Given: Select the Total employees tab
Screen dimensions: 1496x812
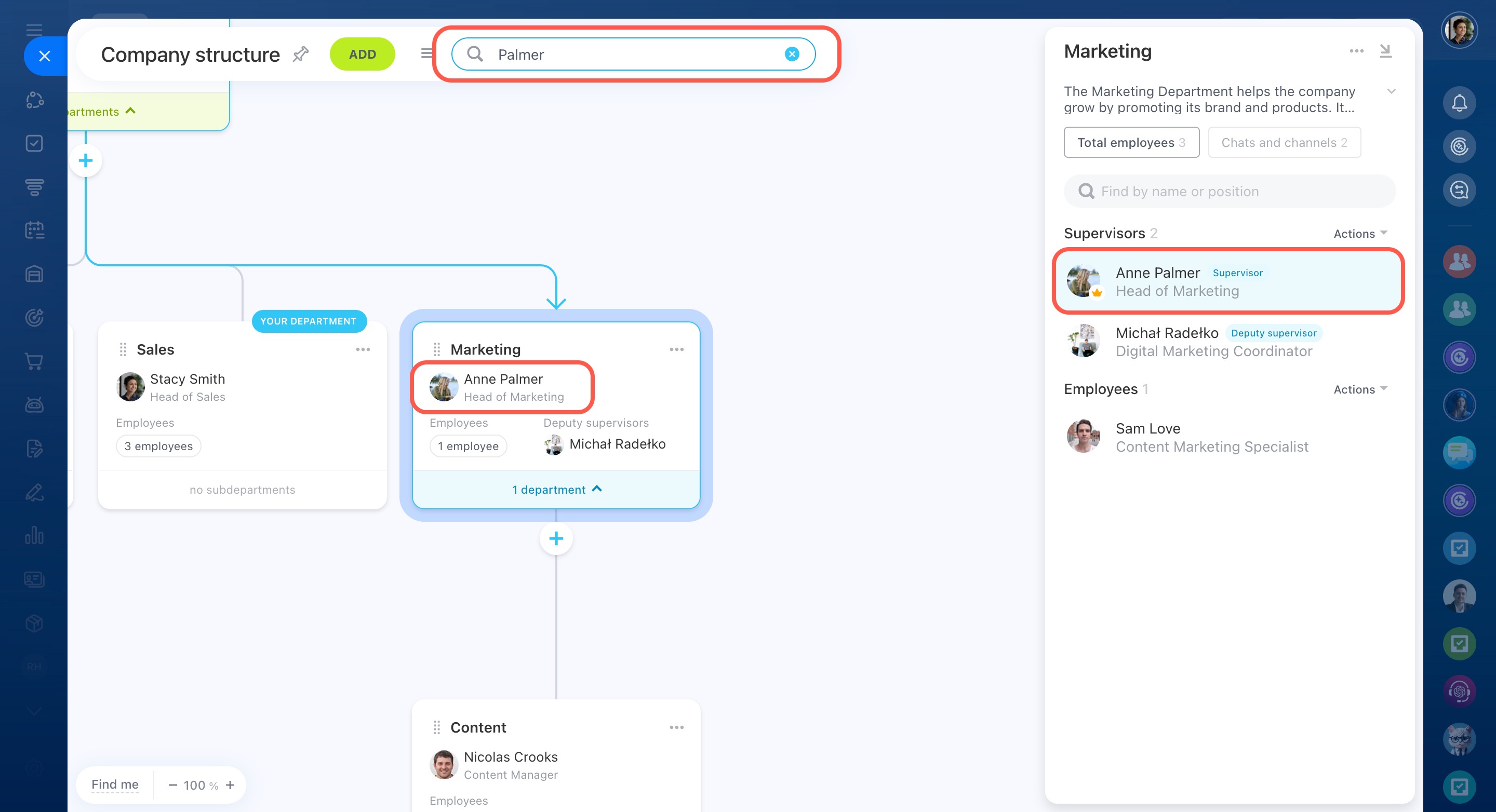Looking at the screenshot, I should pyautogui.click(x=1131, y=143).
